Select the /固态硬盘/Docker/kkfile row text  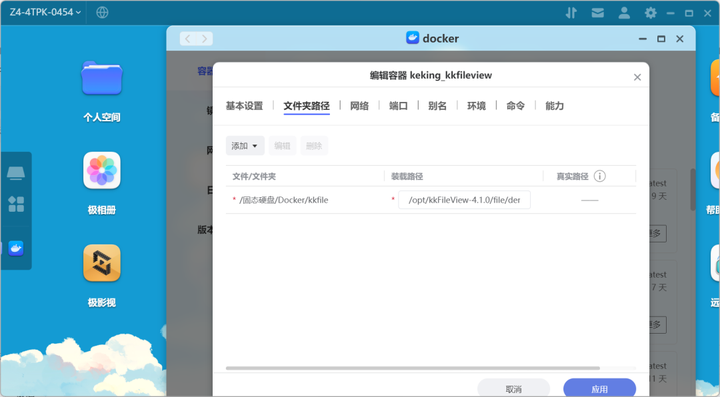(284, 200)
